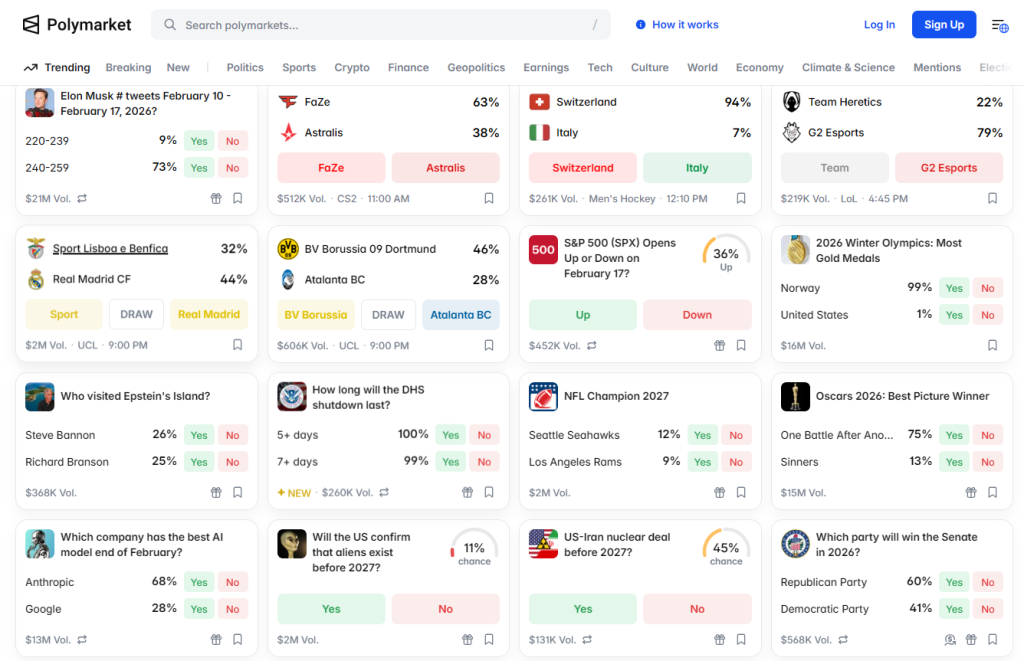This screenshot has height=661, width=1024.
Task: Click the profile icon on Senate 2026 card
Action: [x=950, y=639]
